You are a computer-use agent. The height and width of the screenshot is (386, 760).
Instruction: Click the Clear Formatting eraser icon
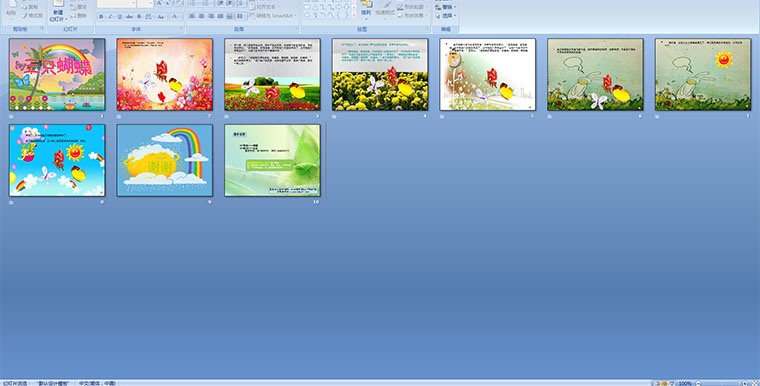[x=178, y=3]
